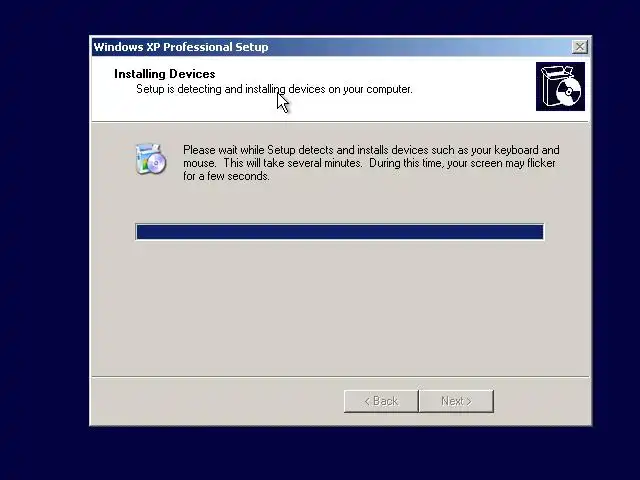640x480 pixels.
Task: Click the disabled Back button
Action: [x=381, y=401]
